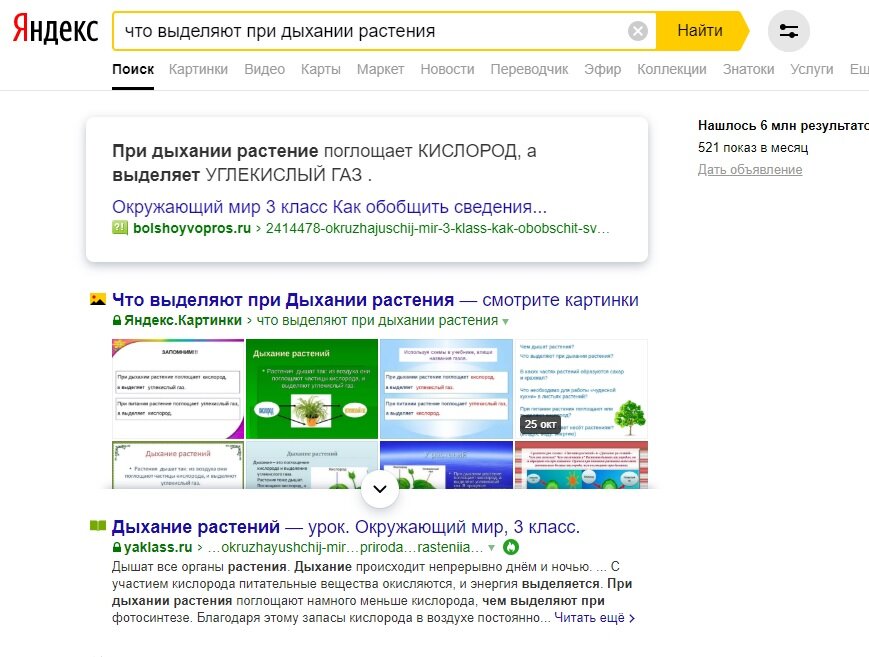Open search settings slider icon
Viewport: 869px width, 657px height.
coord(788,31)
